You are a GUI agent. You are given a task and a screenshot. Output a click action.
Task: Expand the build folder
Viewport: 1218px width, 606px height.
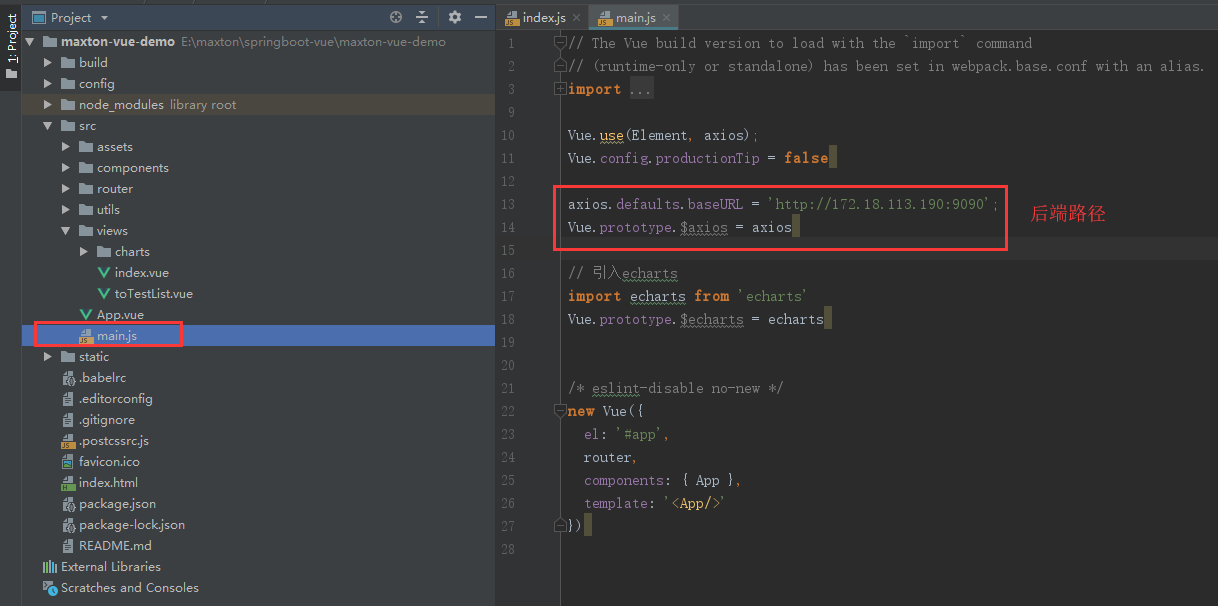tap(48, 63)
